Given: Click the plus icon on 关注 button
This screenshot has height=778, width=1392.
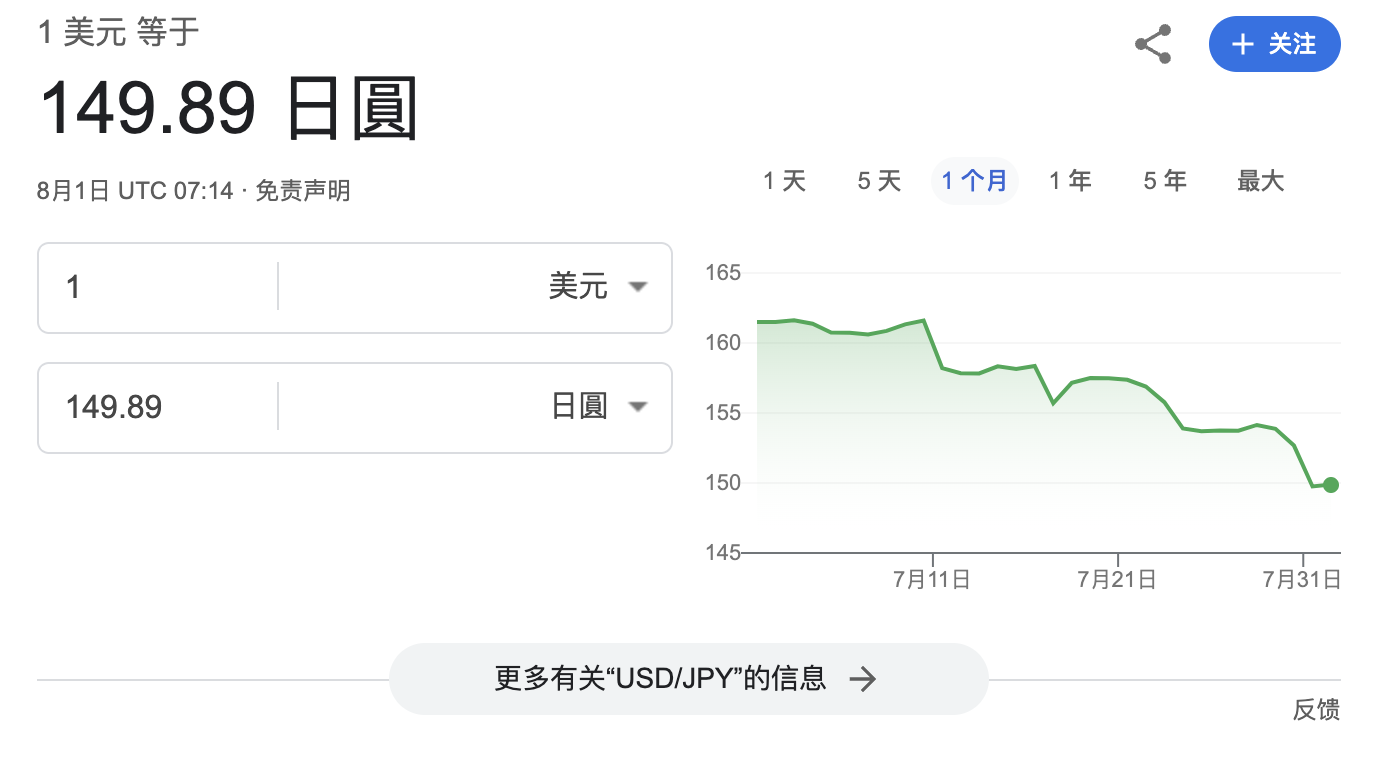Looking at the screenshot, I should [1242, 44].
